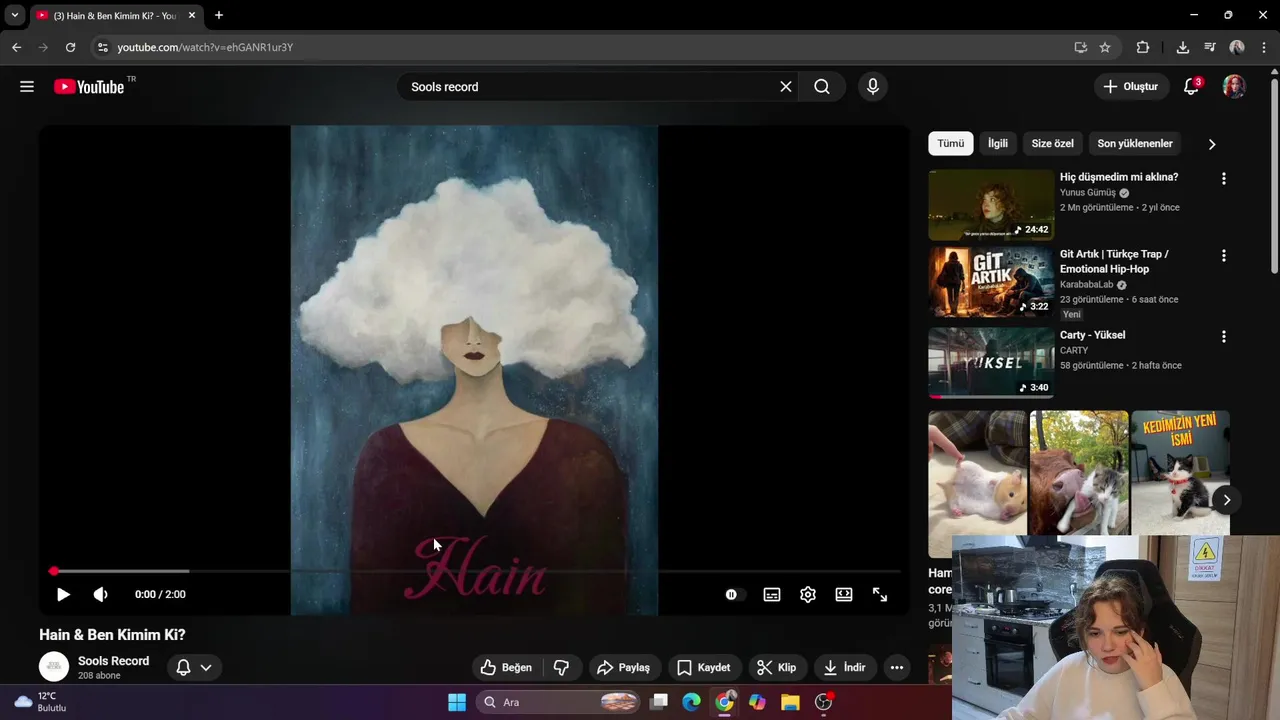The width and height of the screenshot is (1280, 720).
Task: Open the browser downloads icon
Action: [x=1183, y=47]
